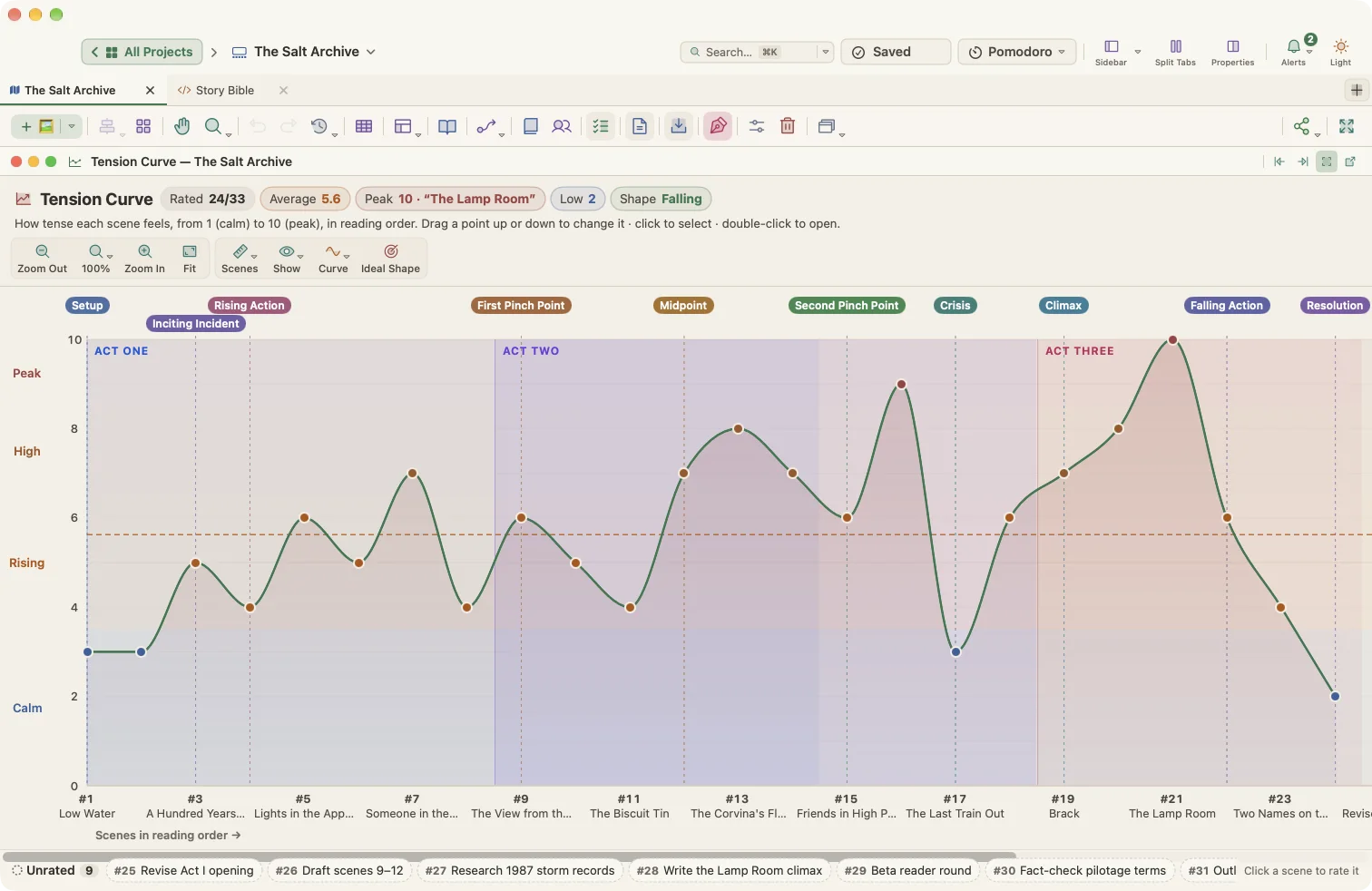Click Fit to fit the curve
Screen dimensions: 1372x891
point(190,259)
